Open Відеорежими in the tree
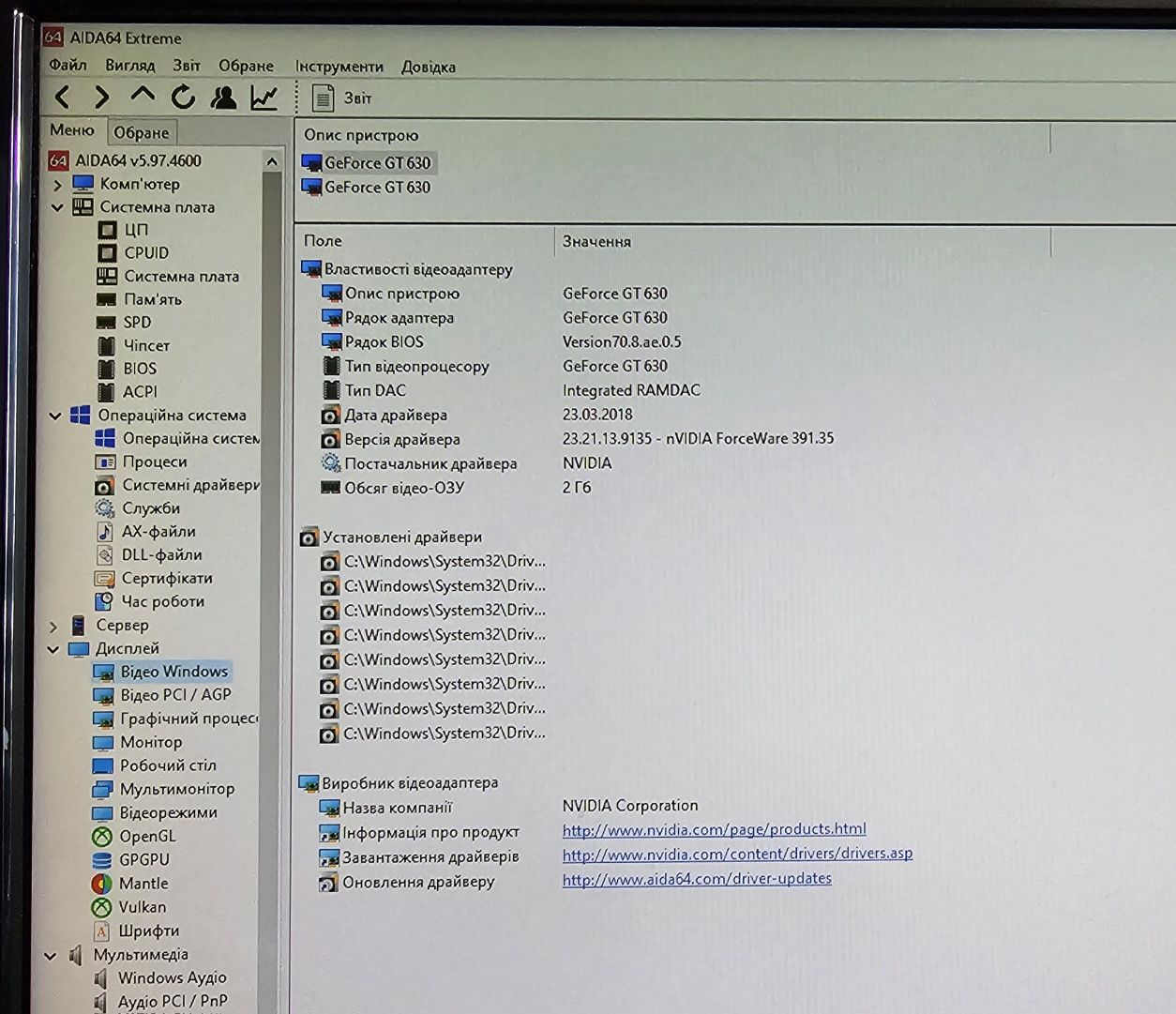The height and width of the screenshot is (1014, 1176). (168, 813)
